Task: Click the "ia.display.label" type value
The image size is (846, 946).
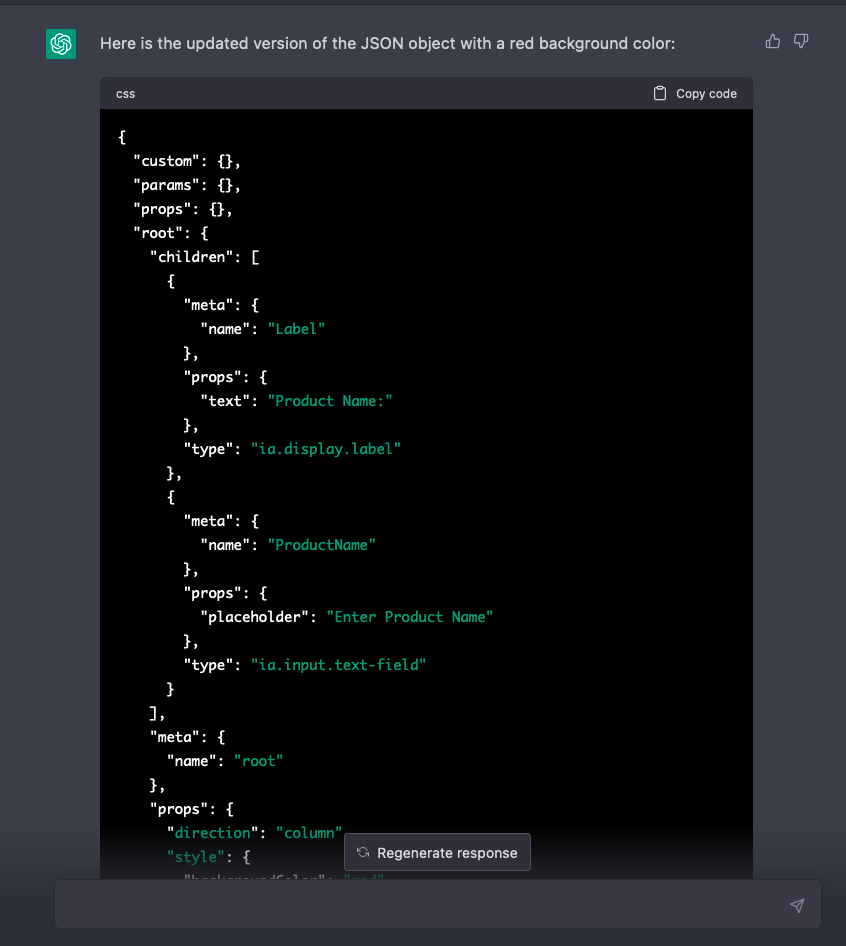Action: 326,449
